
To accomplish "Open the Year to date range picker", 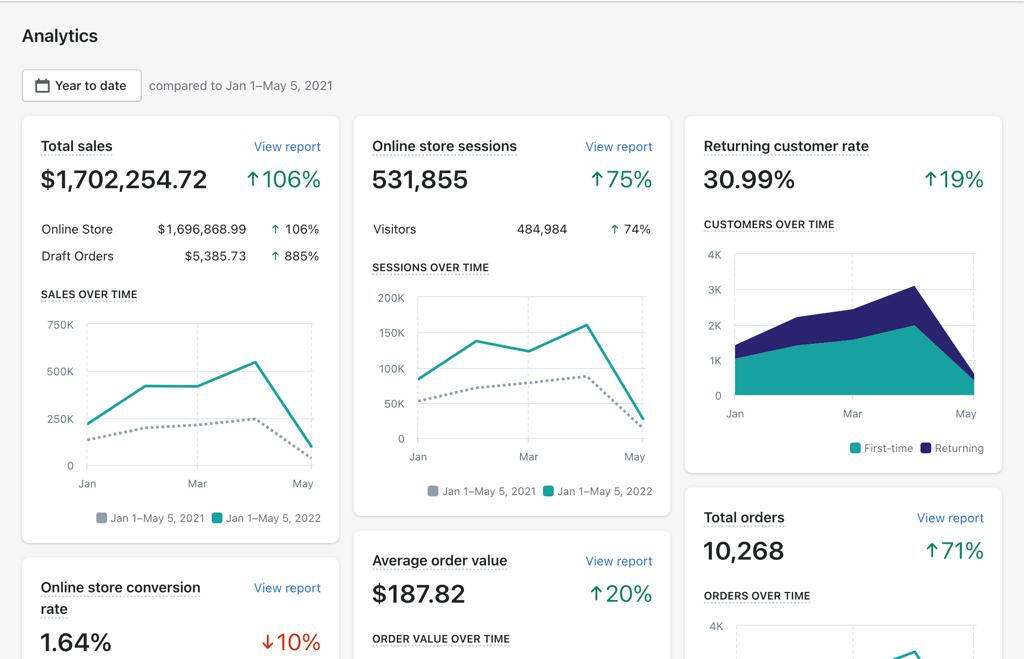I will tap(82, 86).
